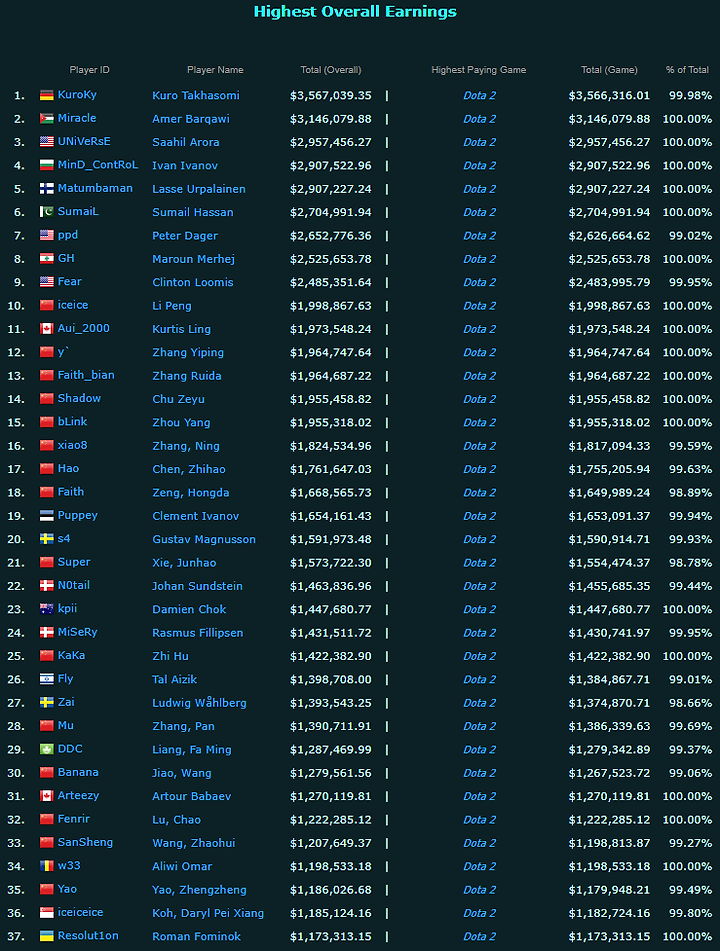This screenshot has height=951, width=720.
Task: Open player name Clement Ivanov
Action: (195, 516)
